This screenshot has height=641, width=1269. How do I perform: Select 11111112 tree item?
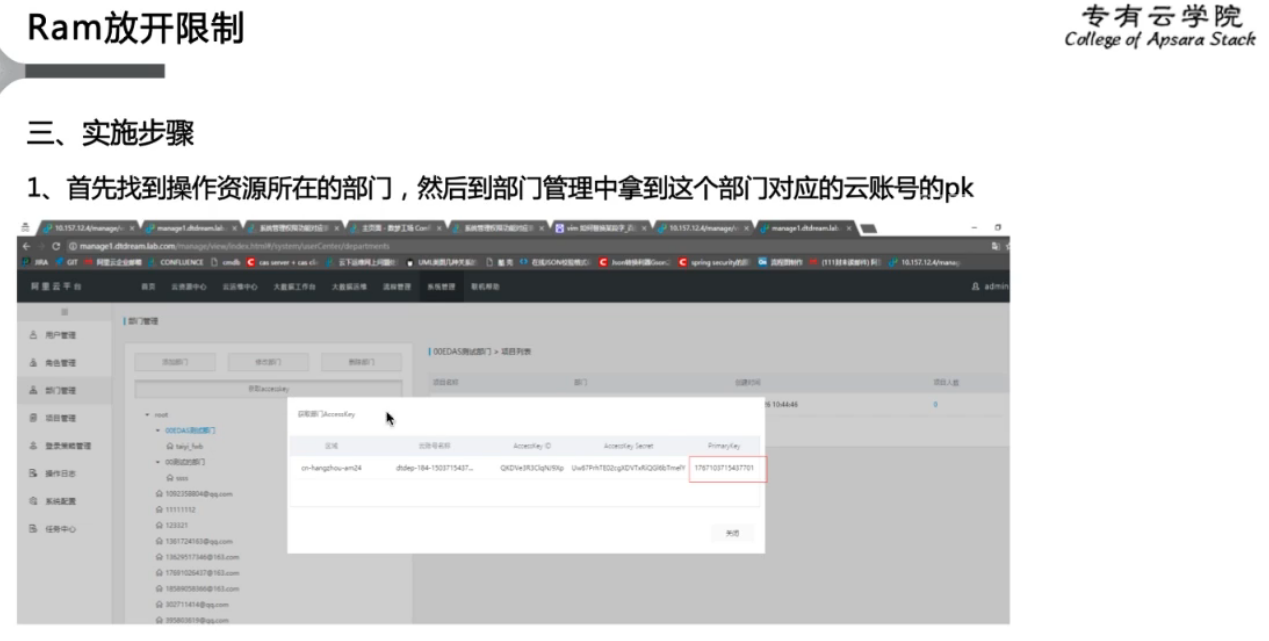point(176,509)
